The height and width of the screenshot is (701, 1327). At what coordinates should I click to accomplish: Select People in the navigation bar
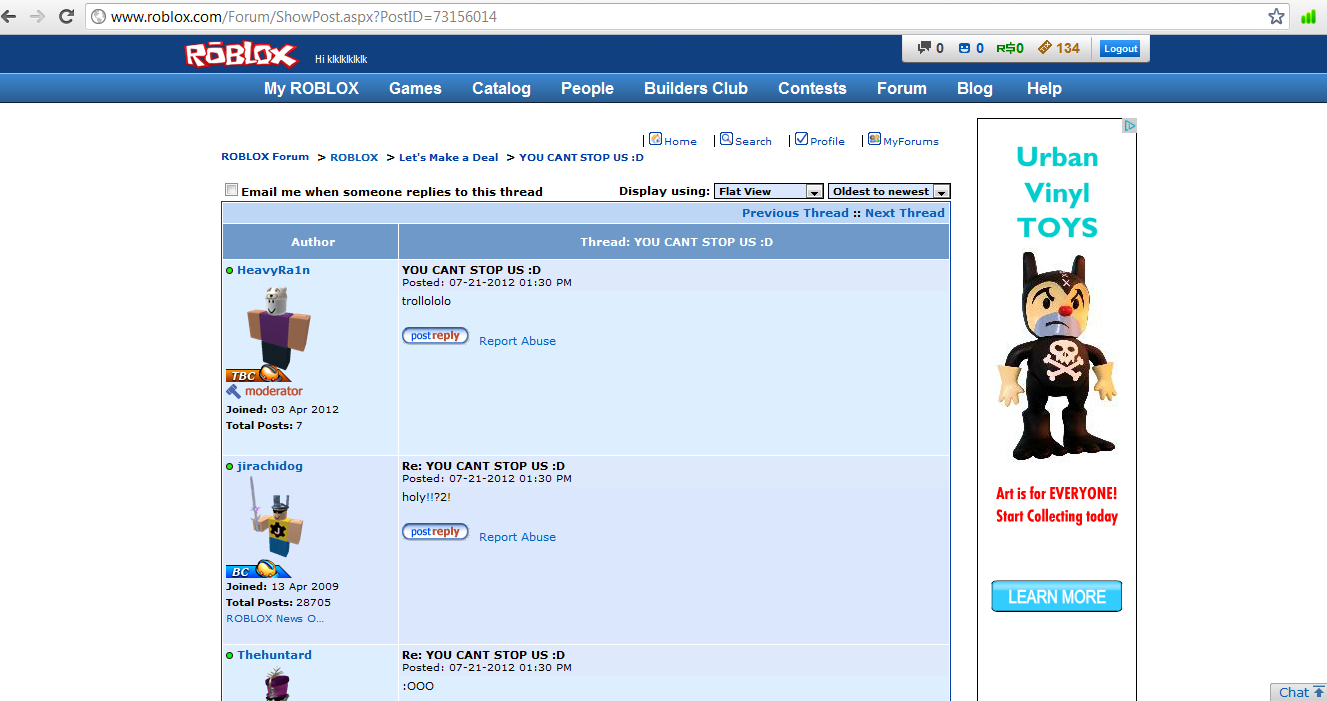[587, 88]
